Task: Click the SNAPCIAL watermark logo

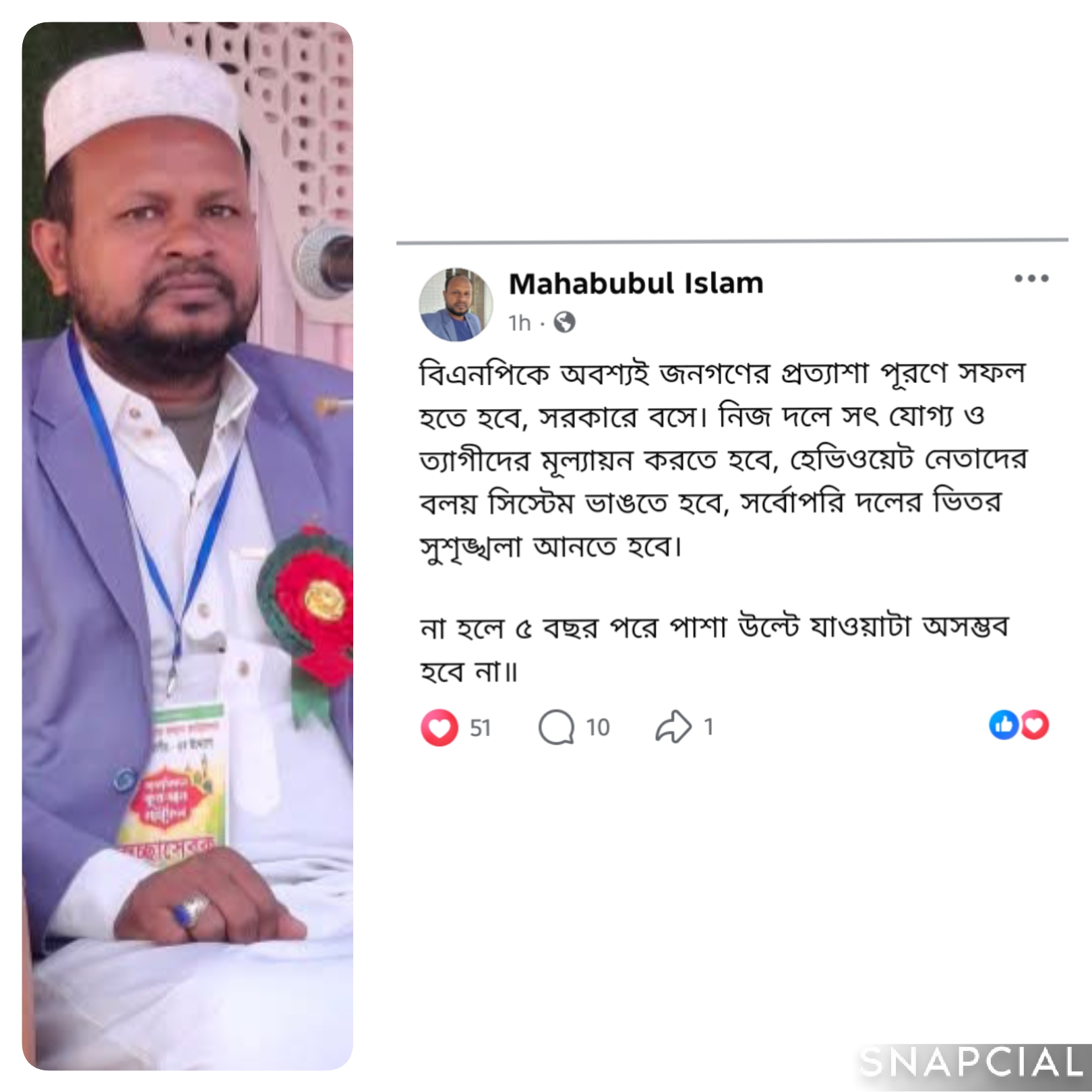Action: pyautogui.click(x=972, y=1063)
